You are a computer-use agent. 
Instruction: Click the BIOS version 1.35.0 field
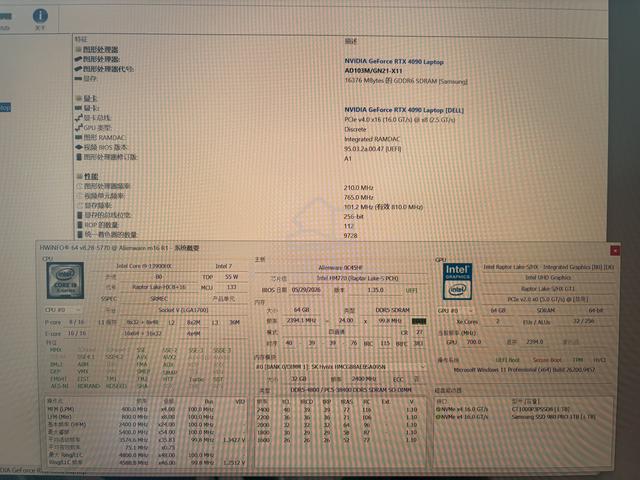(376, 290)
